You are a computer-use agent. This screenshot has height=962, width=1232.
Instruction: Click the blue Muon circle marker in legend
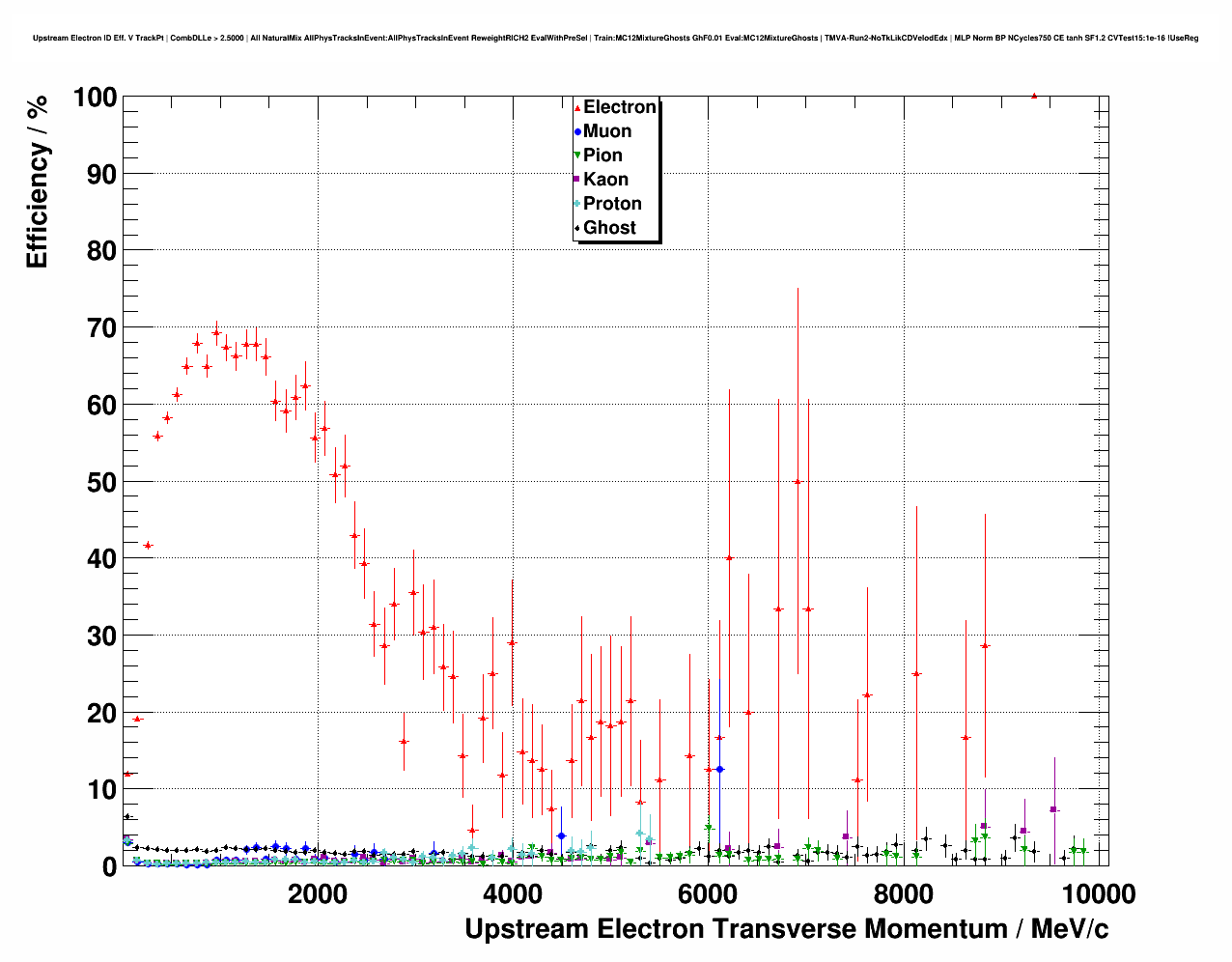[577, 131]
